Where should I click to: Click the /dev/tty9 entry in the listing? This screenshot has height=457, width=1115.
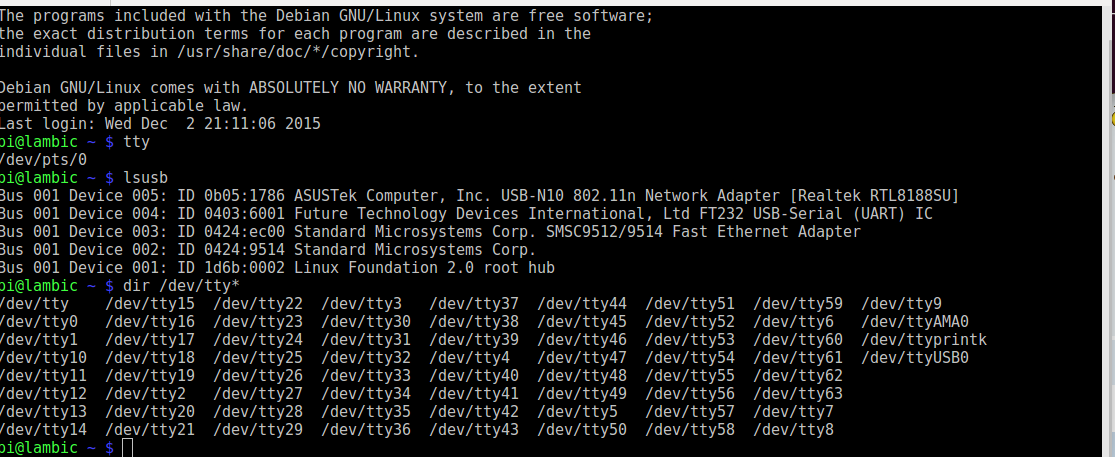point(901,303)
